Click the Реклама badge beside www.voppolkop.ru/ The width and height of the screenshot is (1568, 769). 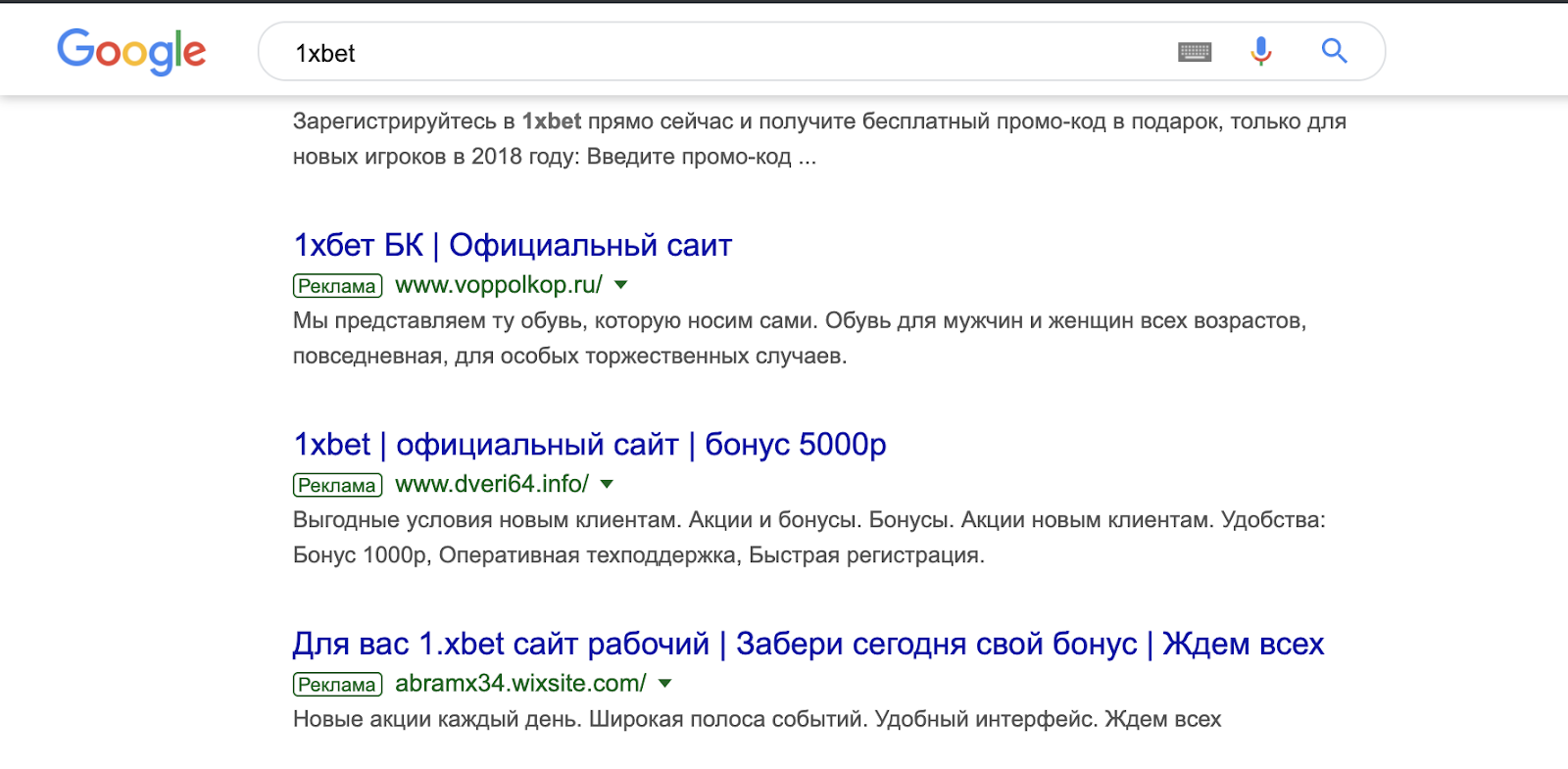[337, 286]
